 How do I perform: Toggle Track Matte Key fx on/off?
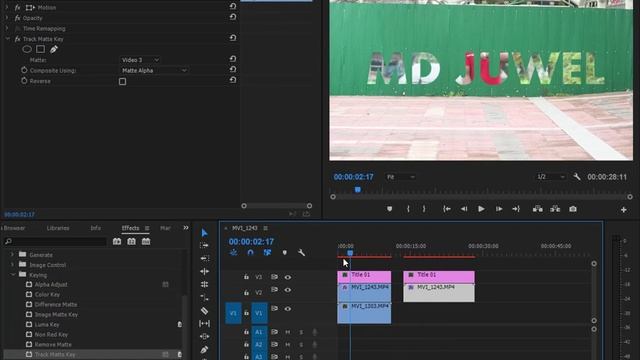17,39
